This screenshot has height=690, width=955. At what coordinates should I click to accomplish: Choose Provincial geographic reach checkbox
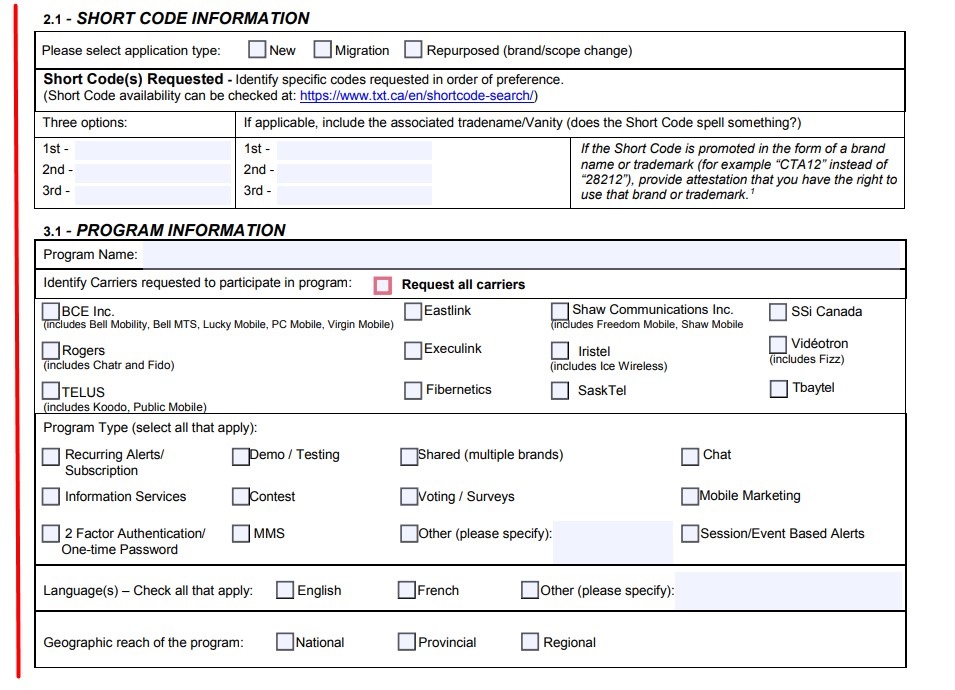point(406,641)
